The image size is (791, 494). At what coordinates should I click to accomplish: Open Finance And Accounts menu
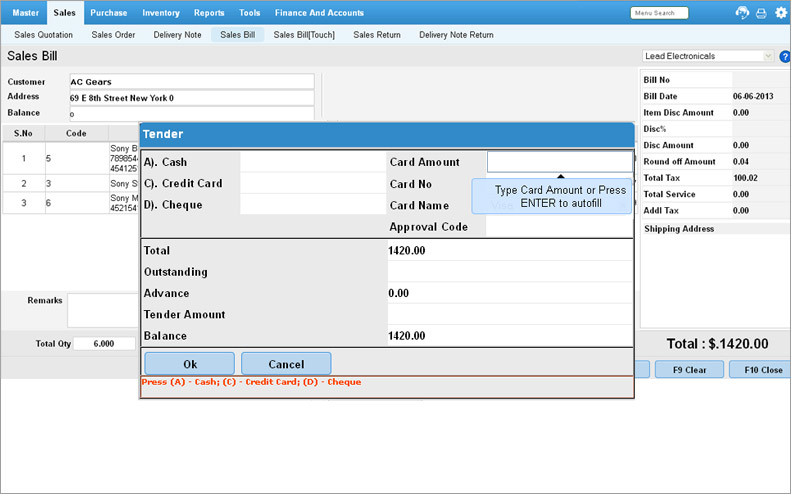coord(319,13)
